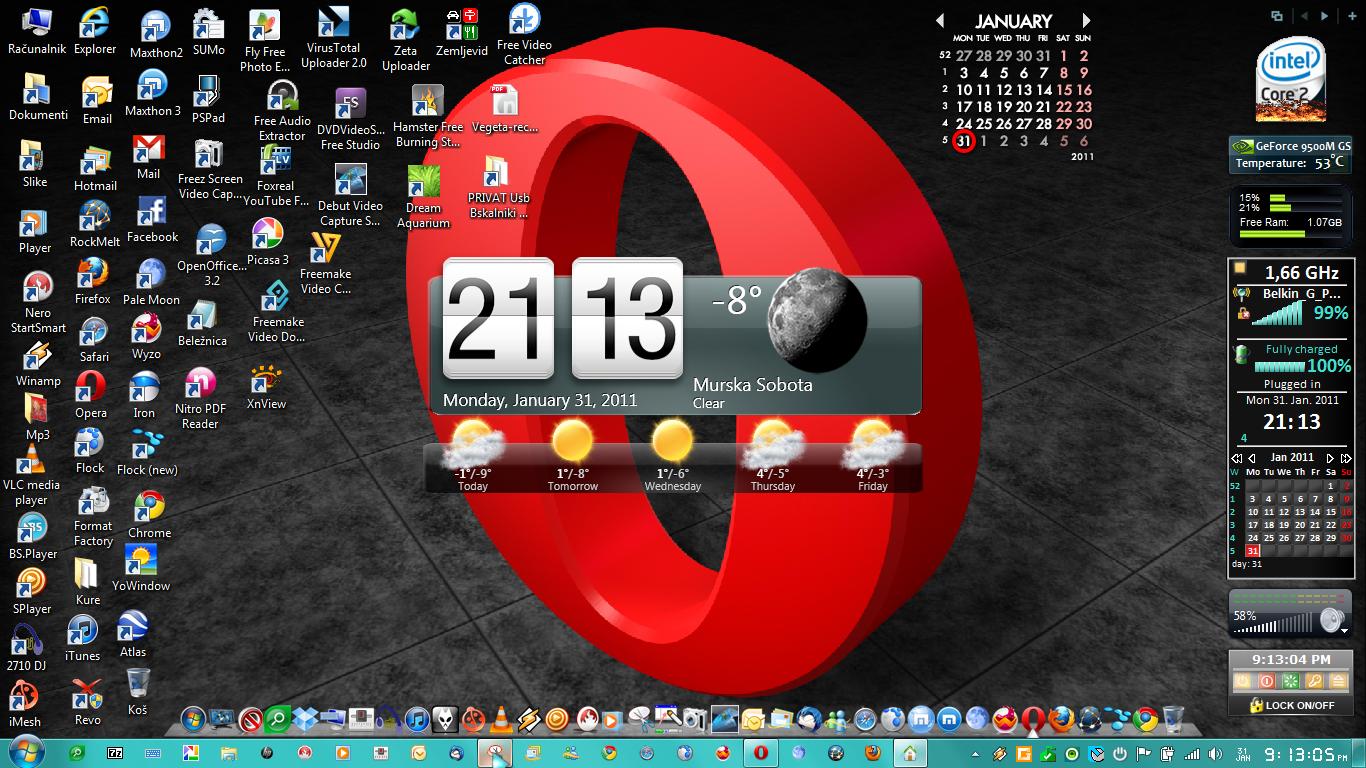Viewport: 1366px width, 768px height.
Task: Toggle the LOCK ON/OFF gadget button
Action: tap(1292, 705)
